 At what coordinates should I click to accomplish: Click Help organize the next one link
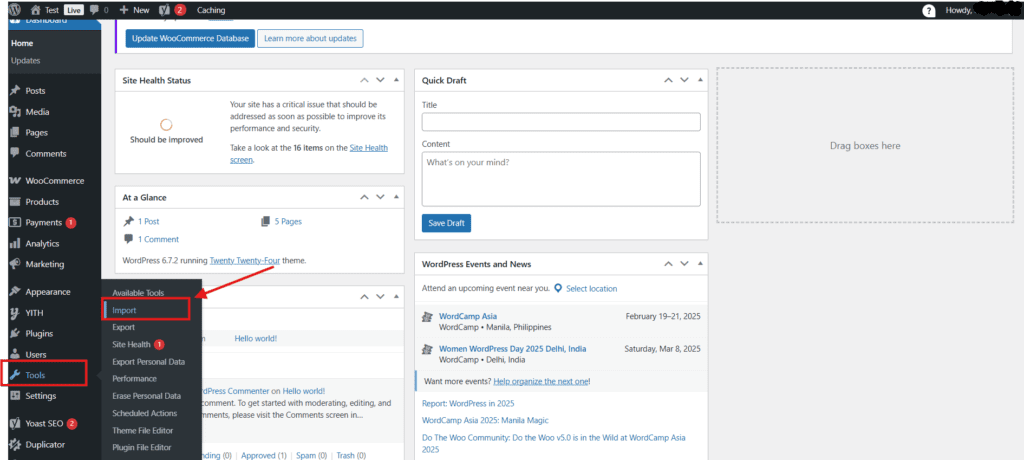pyautogui.click(x=541, y=381)
